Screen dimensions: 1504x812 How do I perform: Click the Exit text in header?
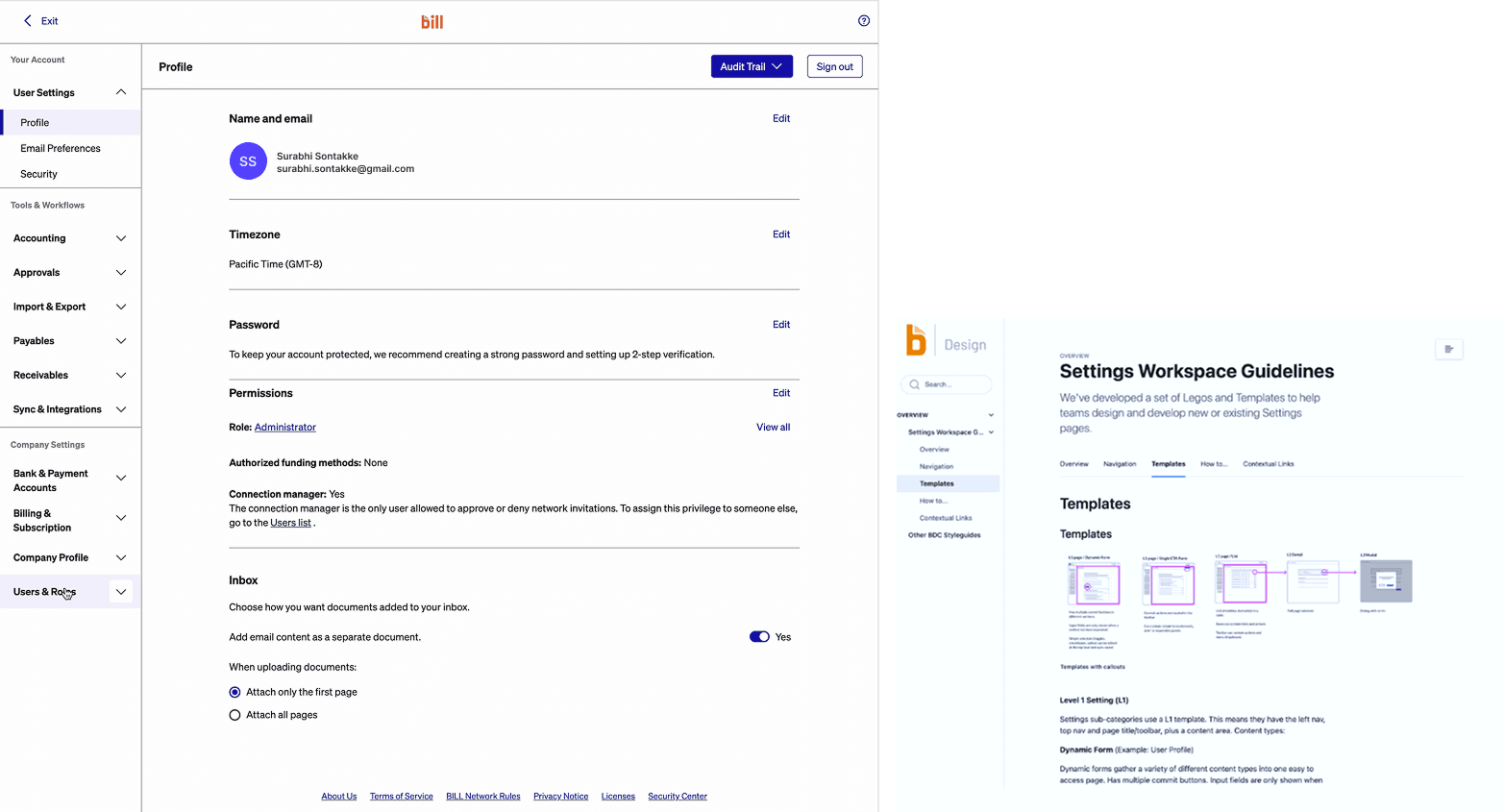coord(49,21)
